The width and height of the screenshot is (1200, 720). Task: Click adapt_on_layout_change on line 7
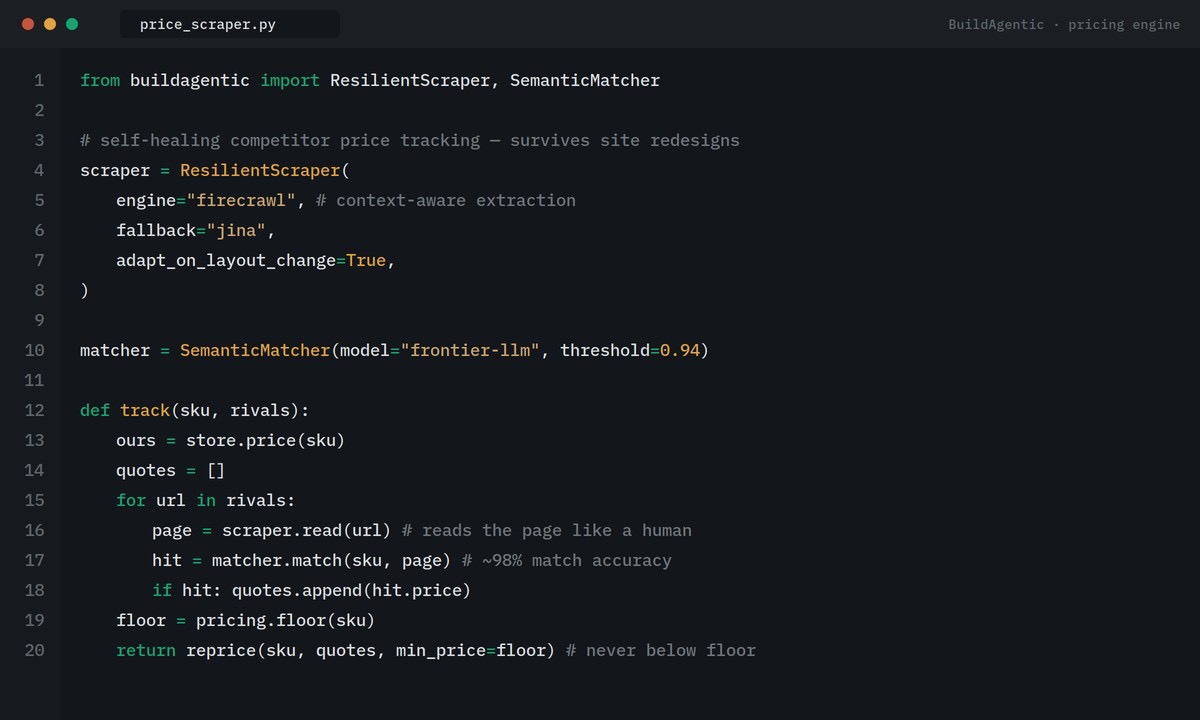point(226,260)
